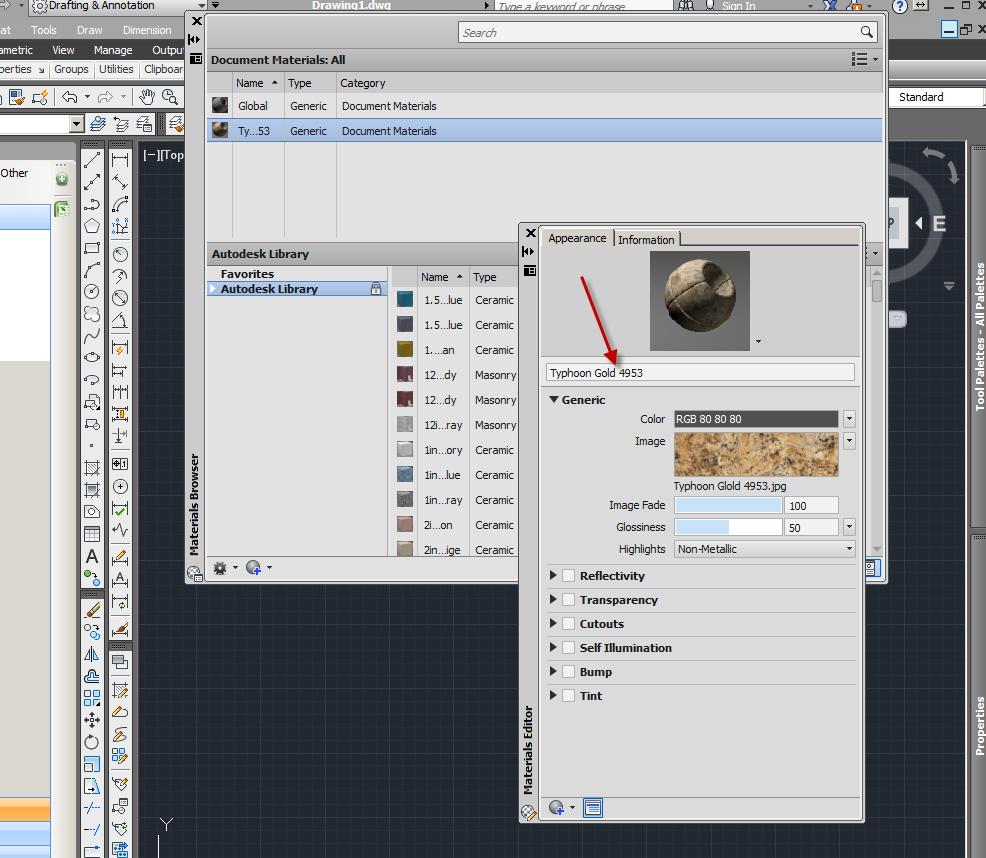Select the Pan hand tool in toolbar

pyautogui.click(x=147, y=97)
